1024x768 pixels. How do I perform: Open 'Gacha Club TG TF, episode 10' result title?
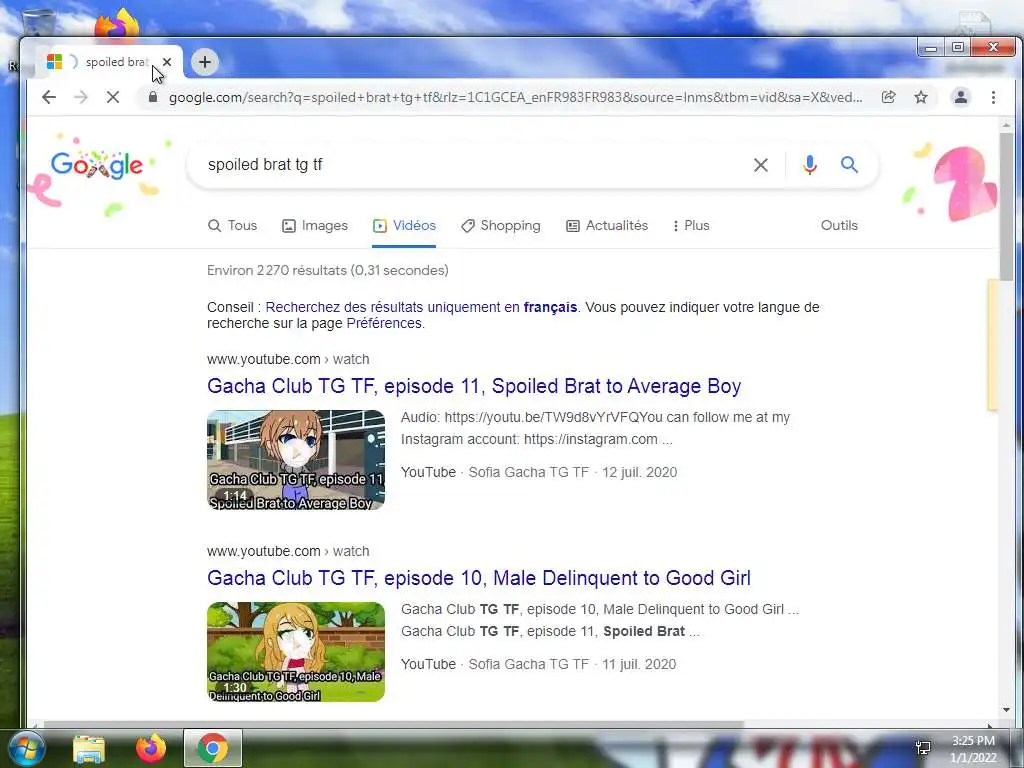[479, 578]
